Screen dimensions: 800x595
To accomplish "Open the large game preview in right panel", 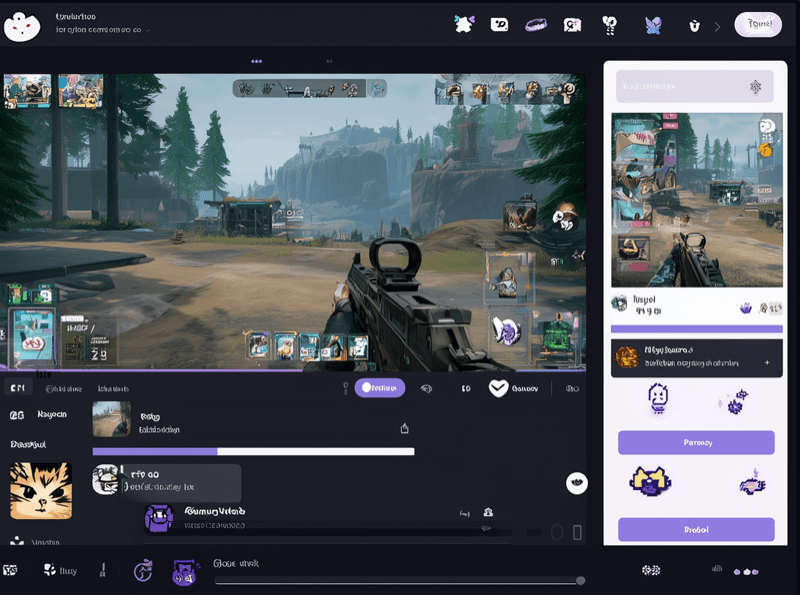I will point(697,200).
